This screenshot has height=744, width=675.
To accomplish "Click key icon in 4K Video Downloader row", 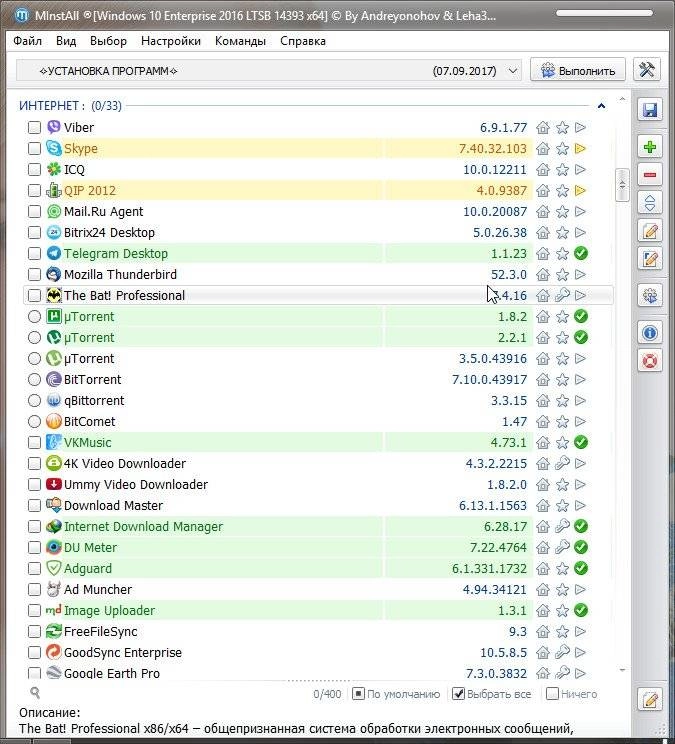I will 562,463.
